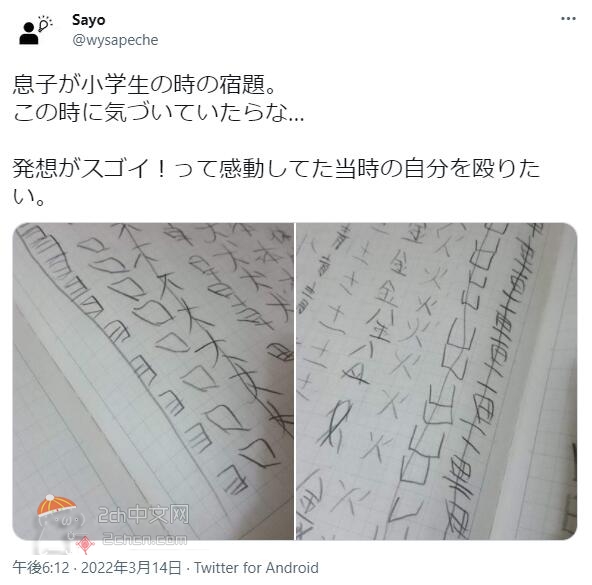Click the red diamond watermark icon

tap(85, 544)
